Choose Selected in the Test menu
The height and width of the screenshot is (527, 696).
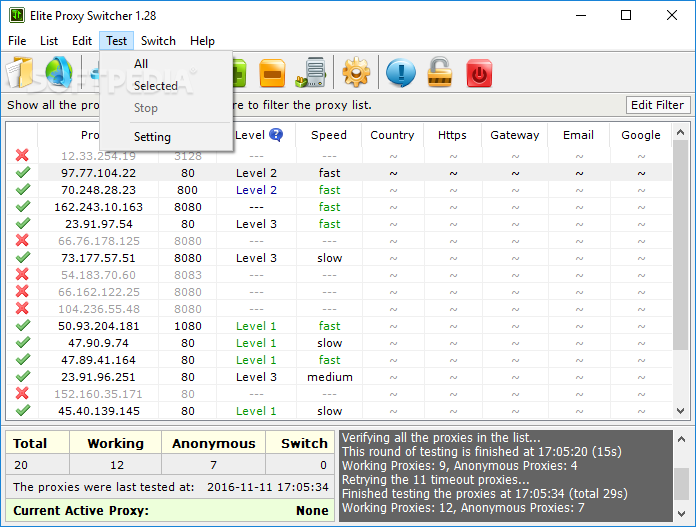pos(166,86)
